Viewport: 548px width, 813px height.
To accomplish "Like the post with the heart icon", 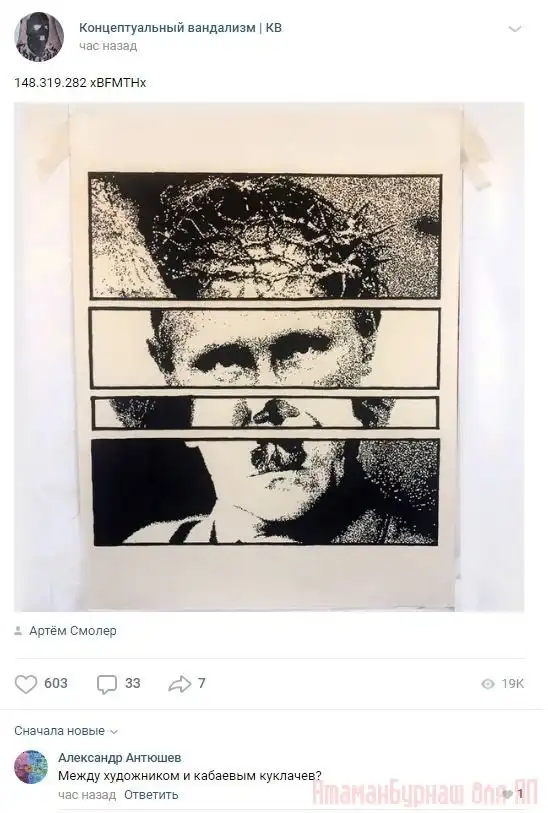I will (25, 684).
